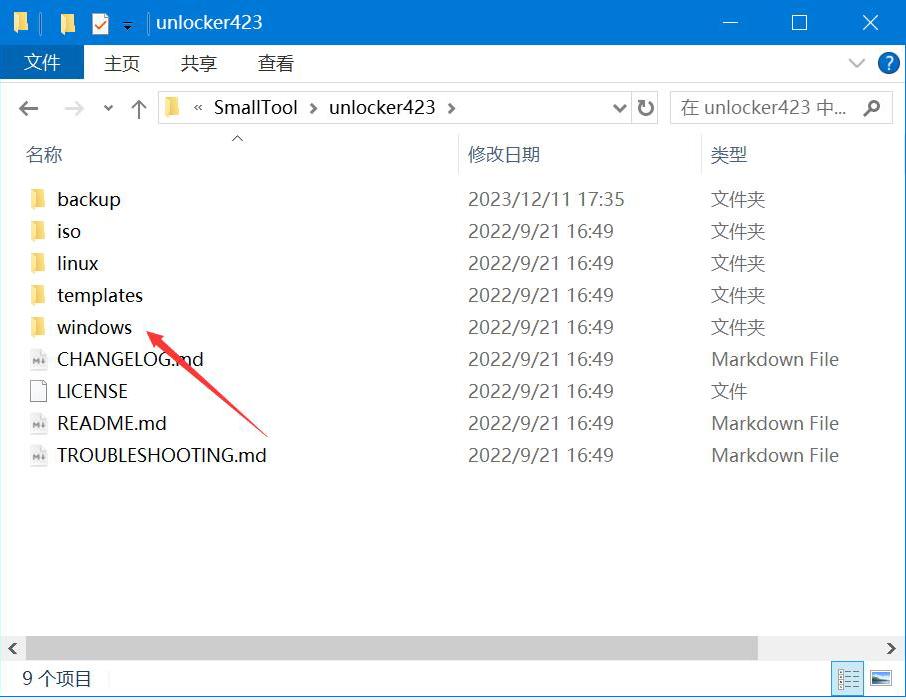906x700 pixels.
Task: Click the new folder quick access icon
Action: (x=68, y=23)
